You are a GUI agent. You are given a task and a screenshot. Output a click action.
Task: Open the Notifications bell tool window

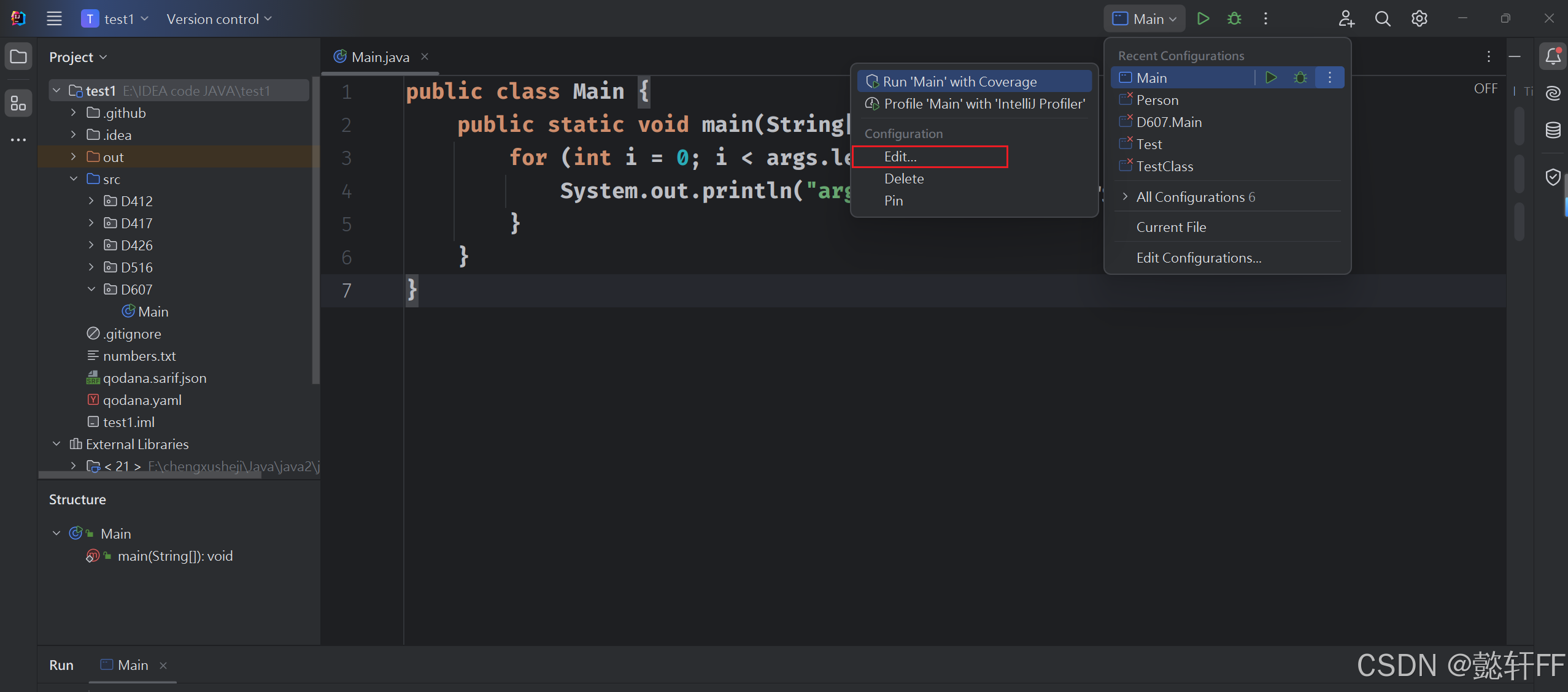point(1553,56)
